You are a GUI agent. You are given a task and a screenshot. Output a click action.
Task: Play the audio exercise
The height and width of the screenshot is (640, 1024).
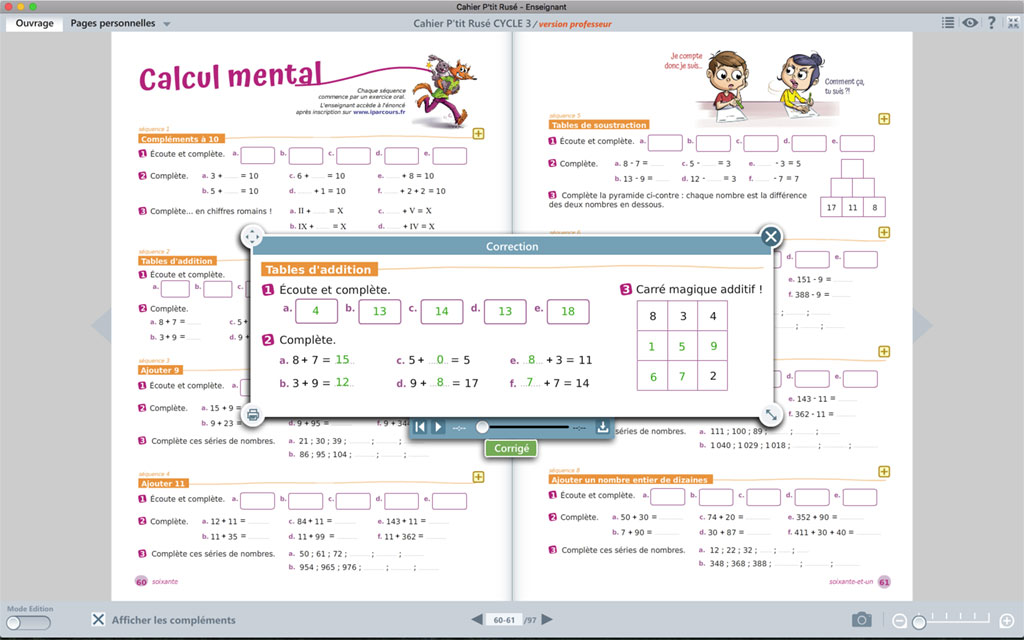coord(438,427)
